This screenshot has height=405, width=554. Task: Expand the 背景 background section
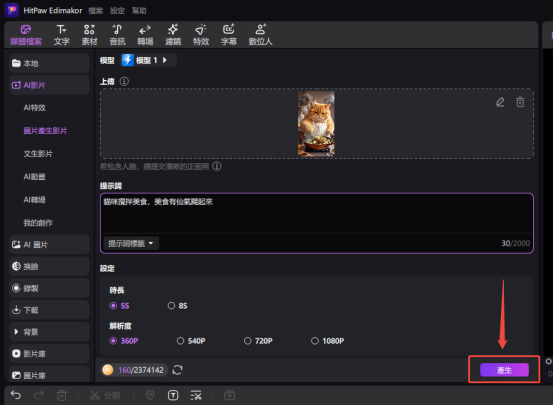coord(49,332)
